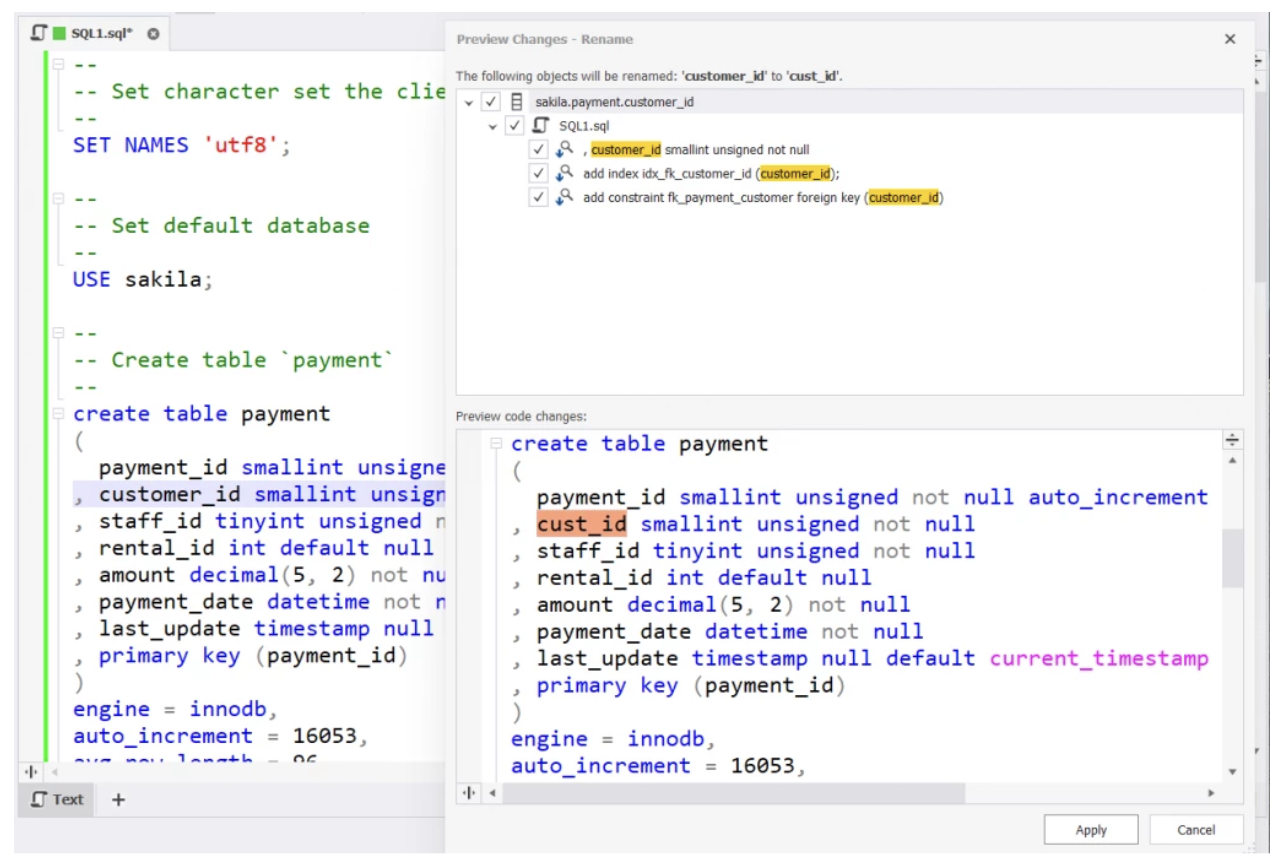Apply the rename changes
The image size is (1286, 868).
[1091, 830]
